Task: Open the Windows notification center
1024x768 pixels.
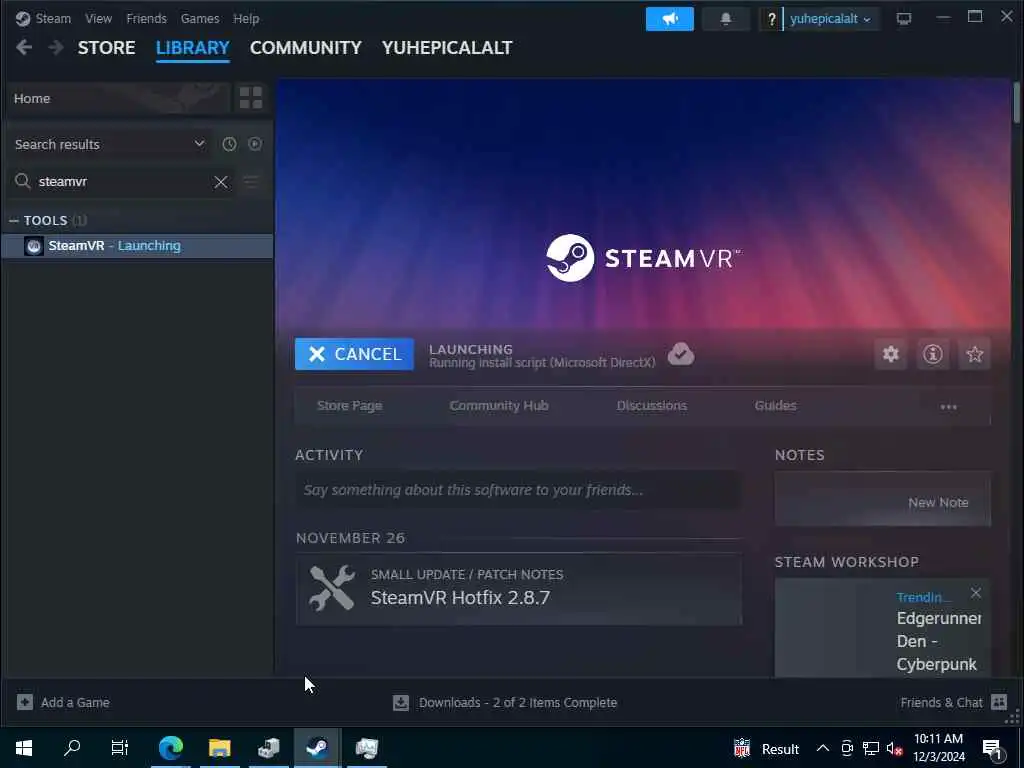Action: coord(993,749)
